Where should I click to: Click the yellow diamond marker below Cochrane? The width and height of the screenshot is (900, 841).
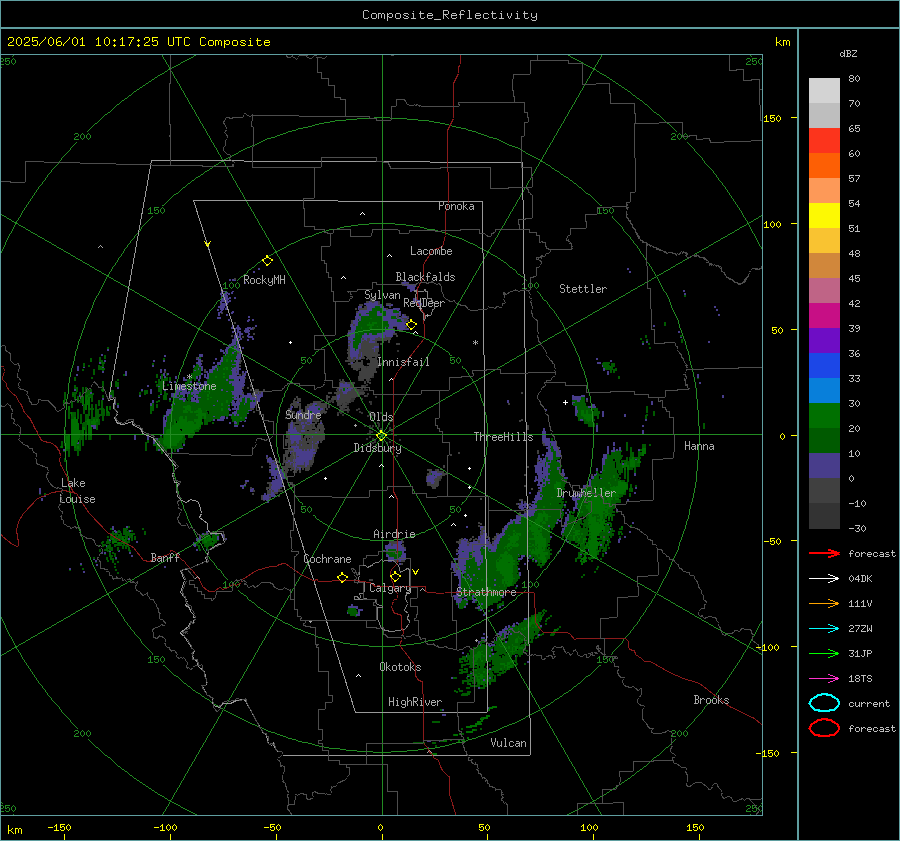[343, 577]
